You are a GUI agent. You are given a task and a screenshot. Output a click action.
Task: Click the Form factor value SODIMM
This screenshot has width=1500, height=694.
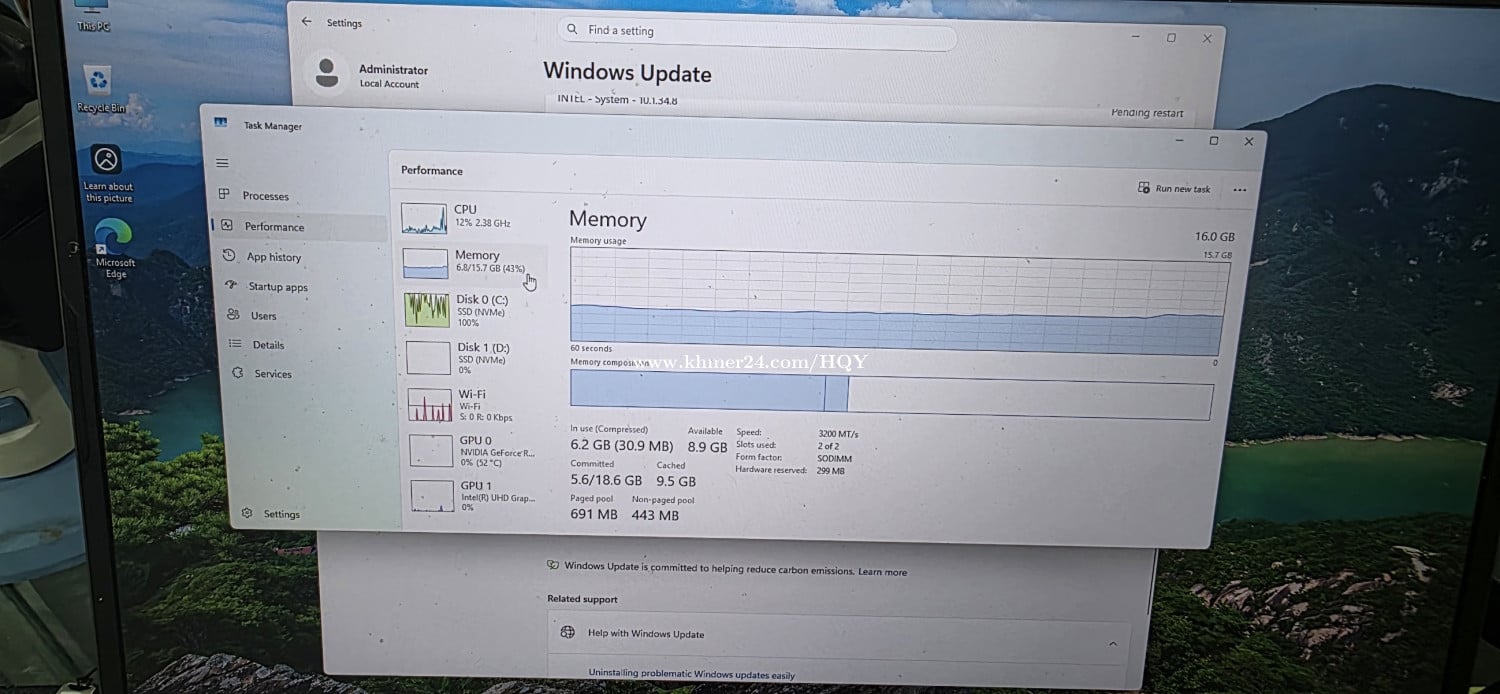pyautogui.click(x=835, y=459)
